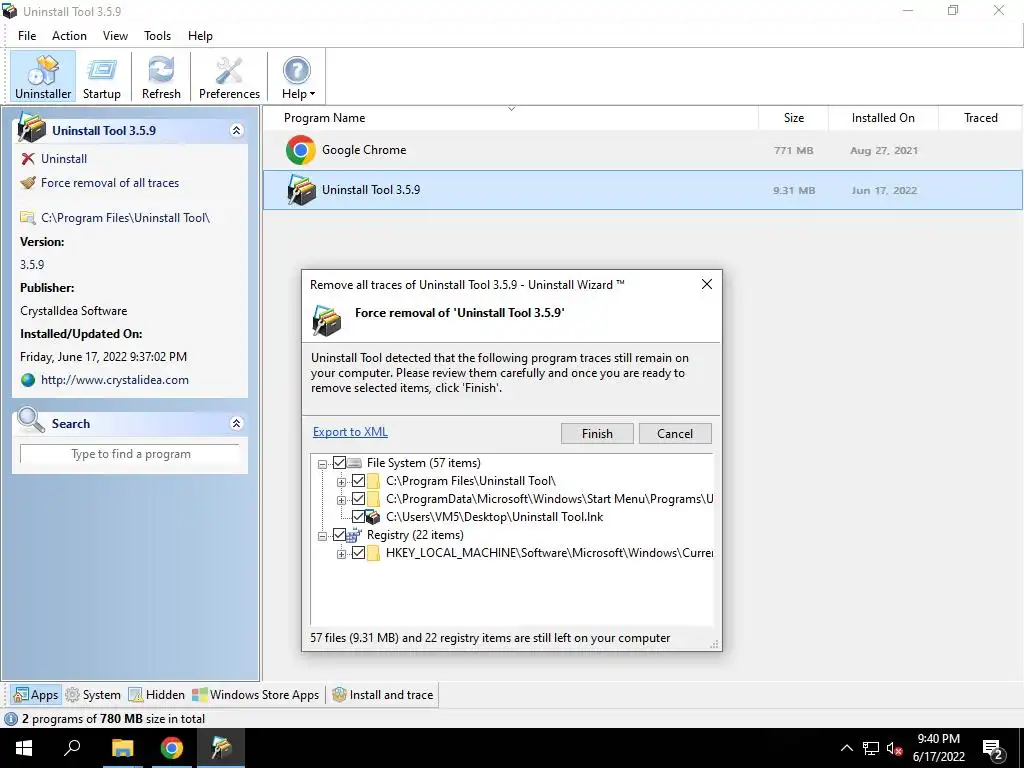Screen dimensions: 1024x768
Task: Open the Uninstaller toolbar section
Action: click(x=43, y=77)
